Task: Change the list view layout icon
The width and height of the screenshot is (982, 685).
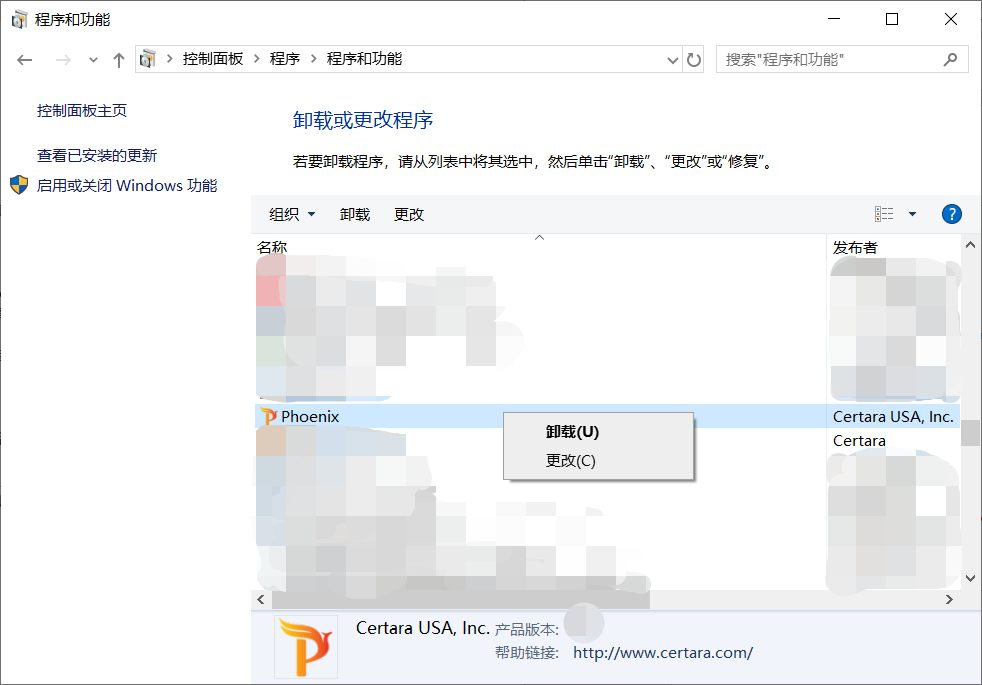Action: pyautogui.click(x=884, y=214)
